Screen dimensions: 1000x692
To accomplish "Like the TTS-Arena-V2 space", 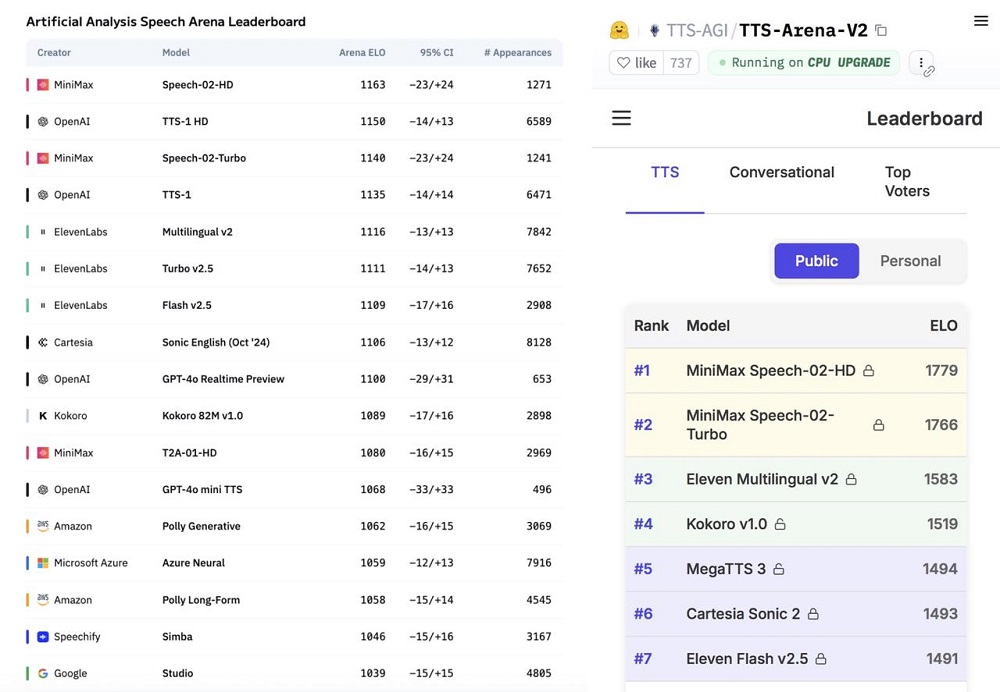I will [x=635, y=63].
